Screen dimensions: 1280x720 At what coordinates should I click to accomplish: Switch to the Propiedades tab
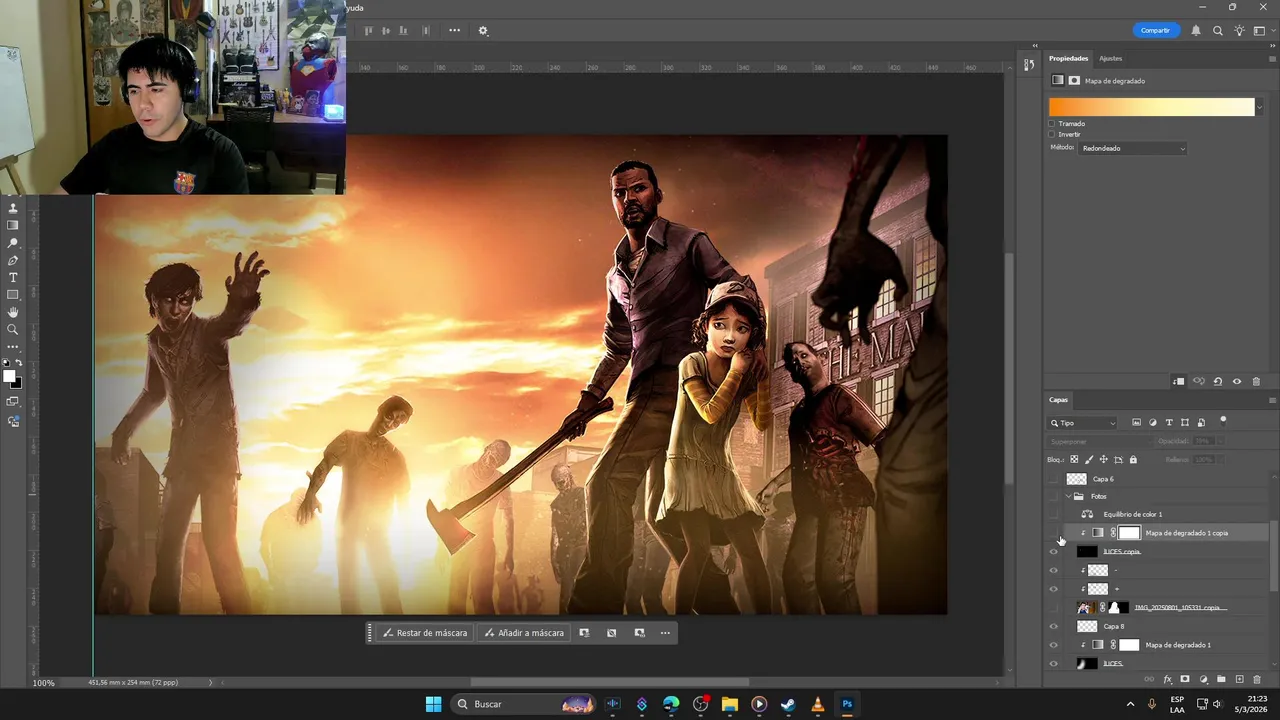pos(1068,58)
